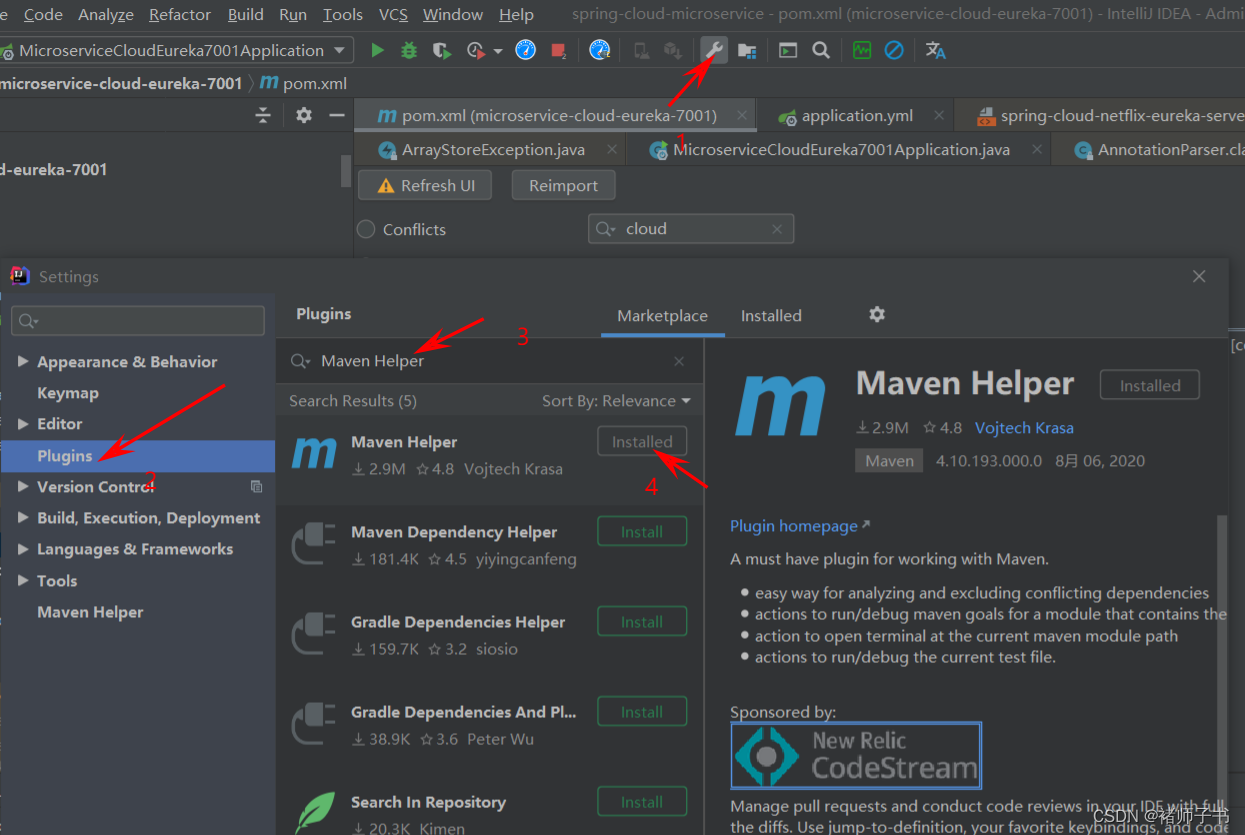Clear the 'cloud' filter field

[x=777, y=229]
